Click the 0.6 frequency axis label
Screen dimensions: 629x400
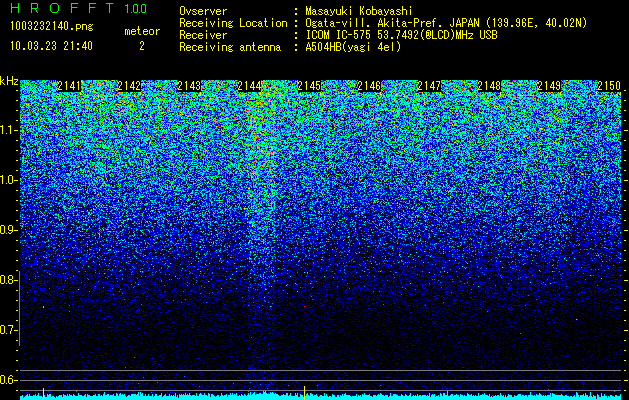7,380
